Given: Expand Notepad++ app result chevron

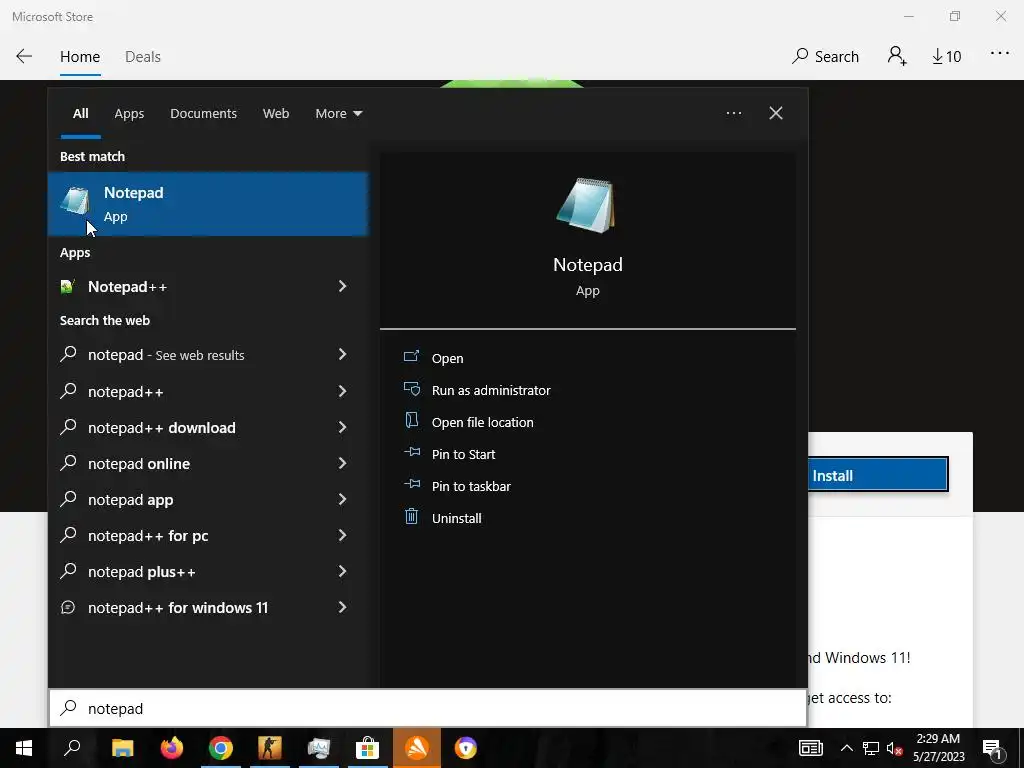Looking at the screenshot, I should (342, 286).
